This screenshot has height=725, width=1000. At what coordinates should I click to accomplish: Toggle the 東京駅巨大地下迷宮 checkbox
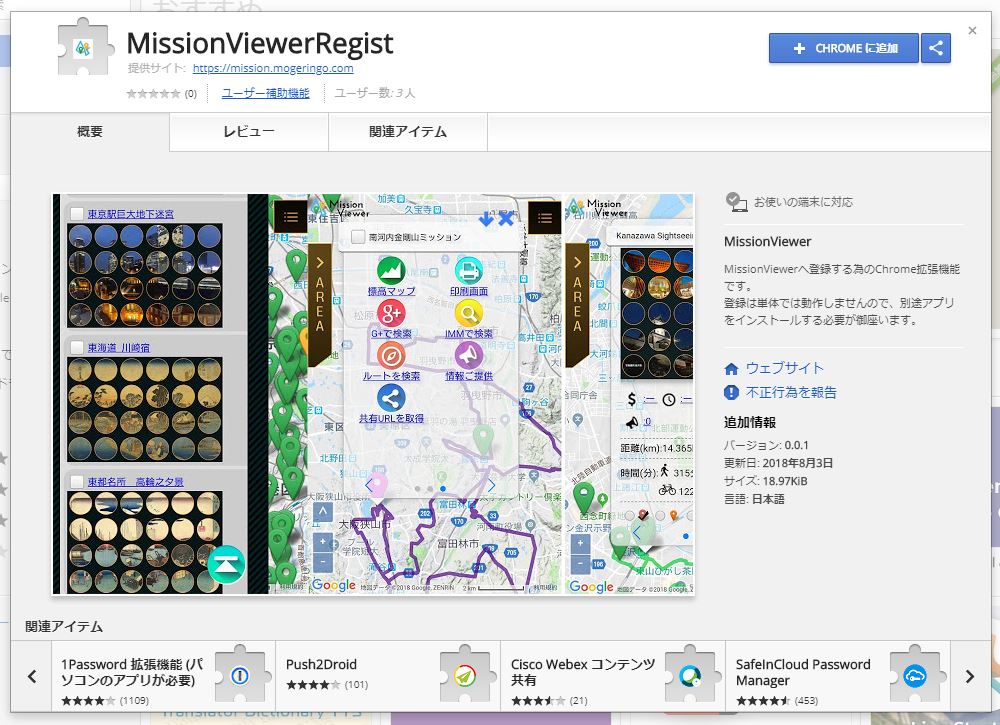pyautogui.click(x=77, y=214)
